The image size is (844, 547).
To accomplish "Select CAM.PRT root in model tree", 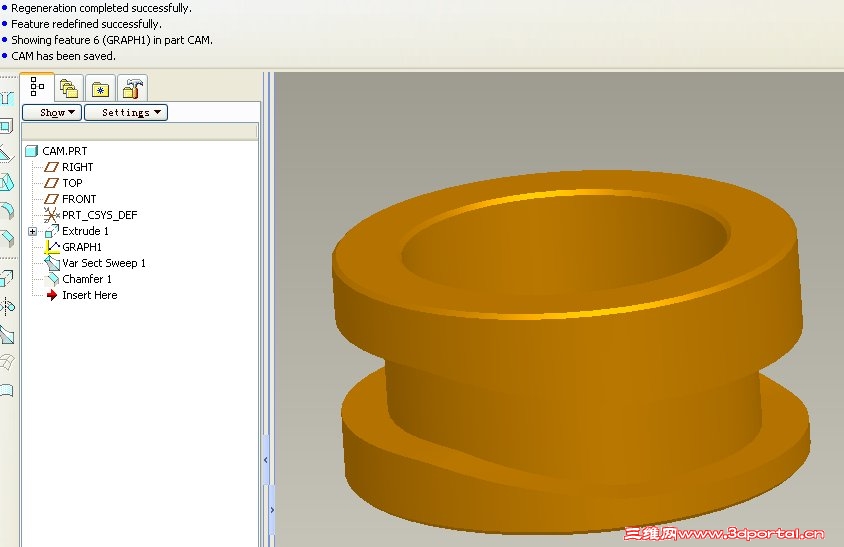I will [56, 151].
